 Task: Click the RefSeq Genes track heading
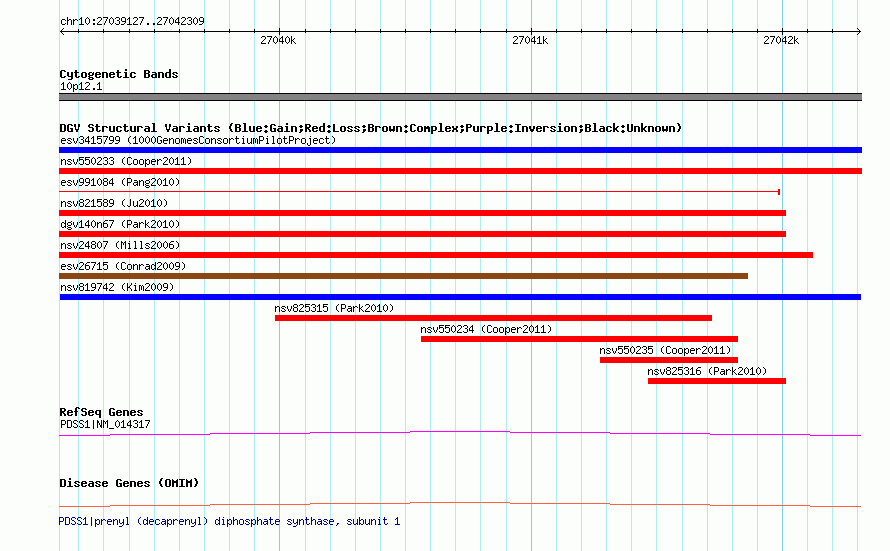coord(101,412)
